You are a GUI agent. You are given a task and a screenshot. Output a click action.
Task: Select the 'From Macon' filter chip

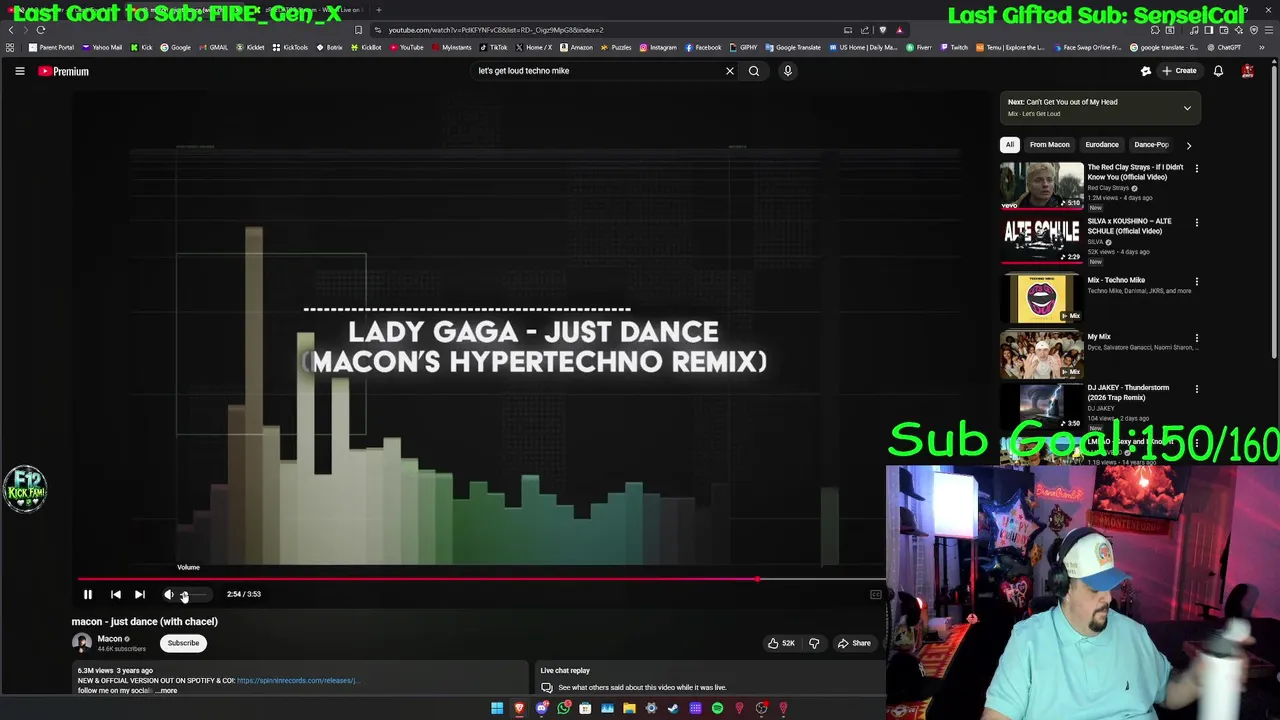(1049, 145)
